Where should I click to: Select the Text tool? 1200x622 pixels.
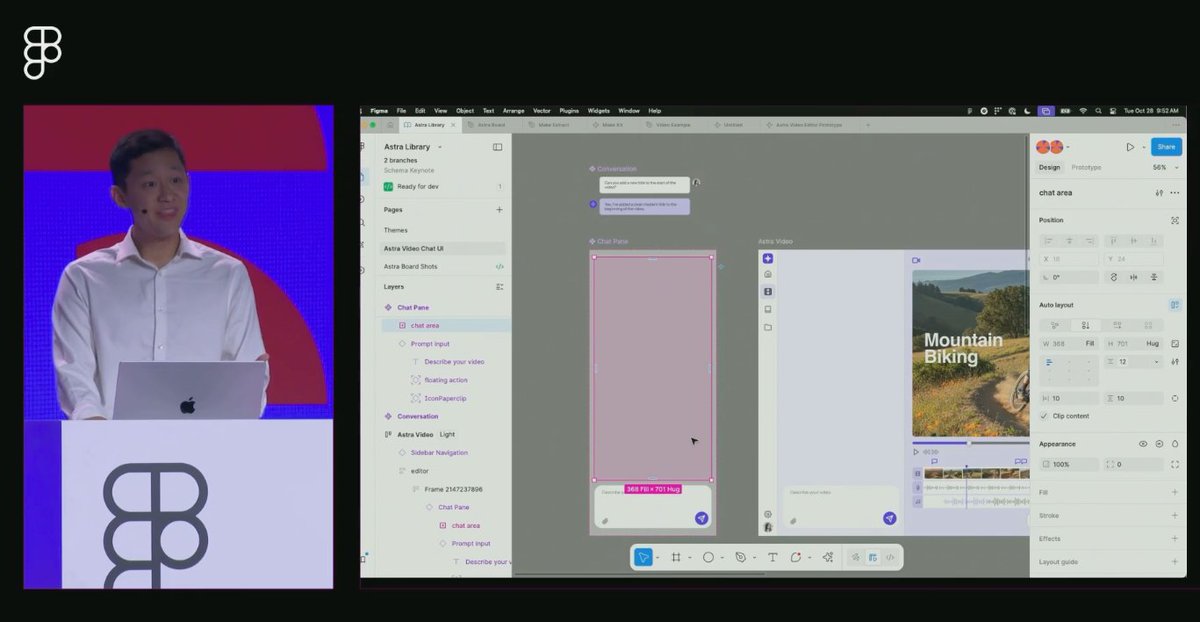pyautogui.click(x=772, y=557)
